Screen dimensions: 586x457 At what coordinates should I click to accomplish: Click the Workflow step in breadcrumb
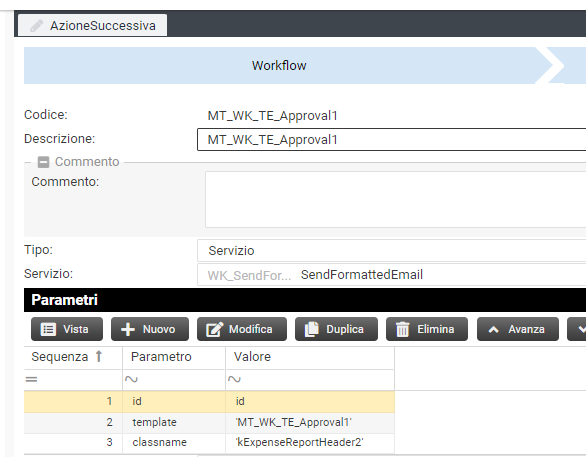point(279,65)
